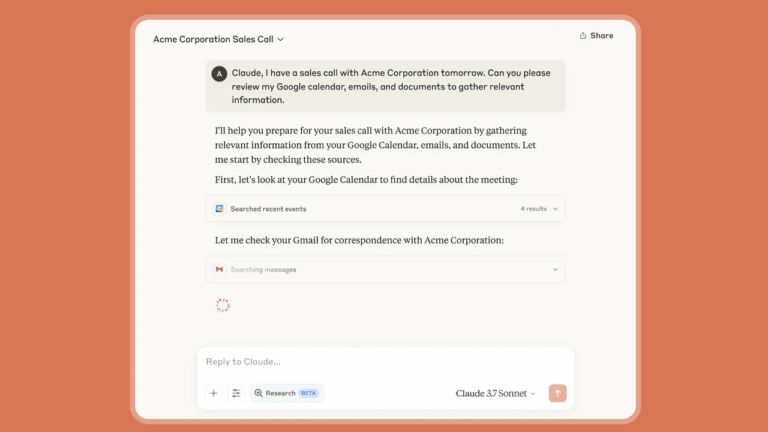Open the Claude 3.7 Sonnet model dropdown
This screenshot has width=768, height=432.
click(495, 393)
